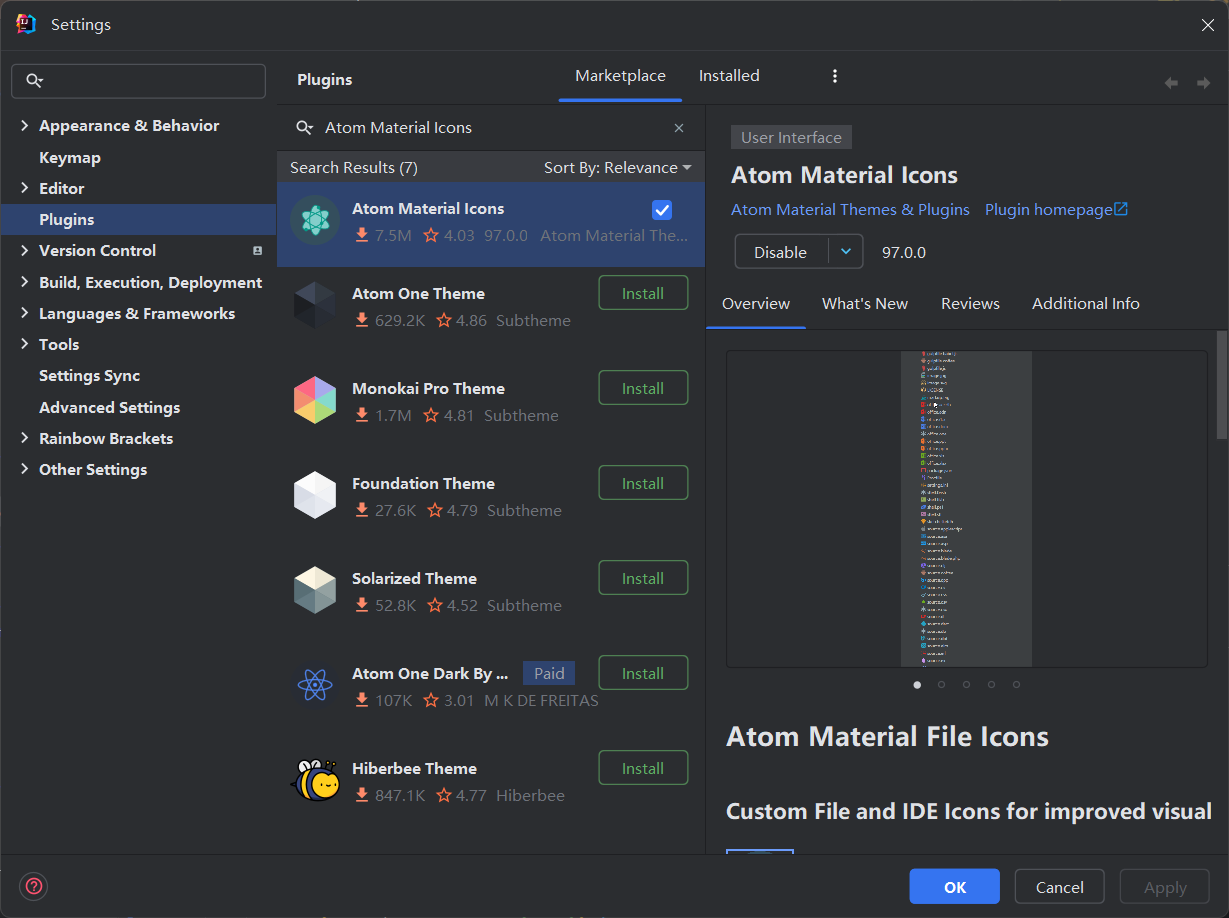Confirm settings with the OK button

click(x=954, y=887)
